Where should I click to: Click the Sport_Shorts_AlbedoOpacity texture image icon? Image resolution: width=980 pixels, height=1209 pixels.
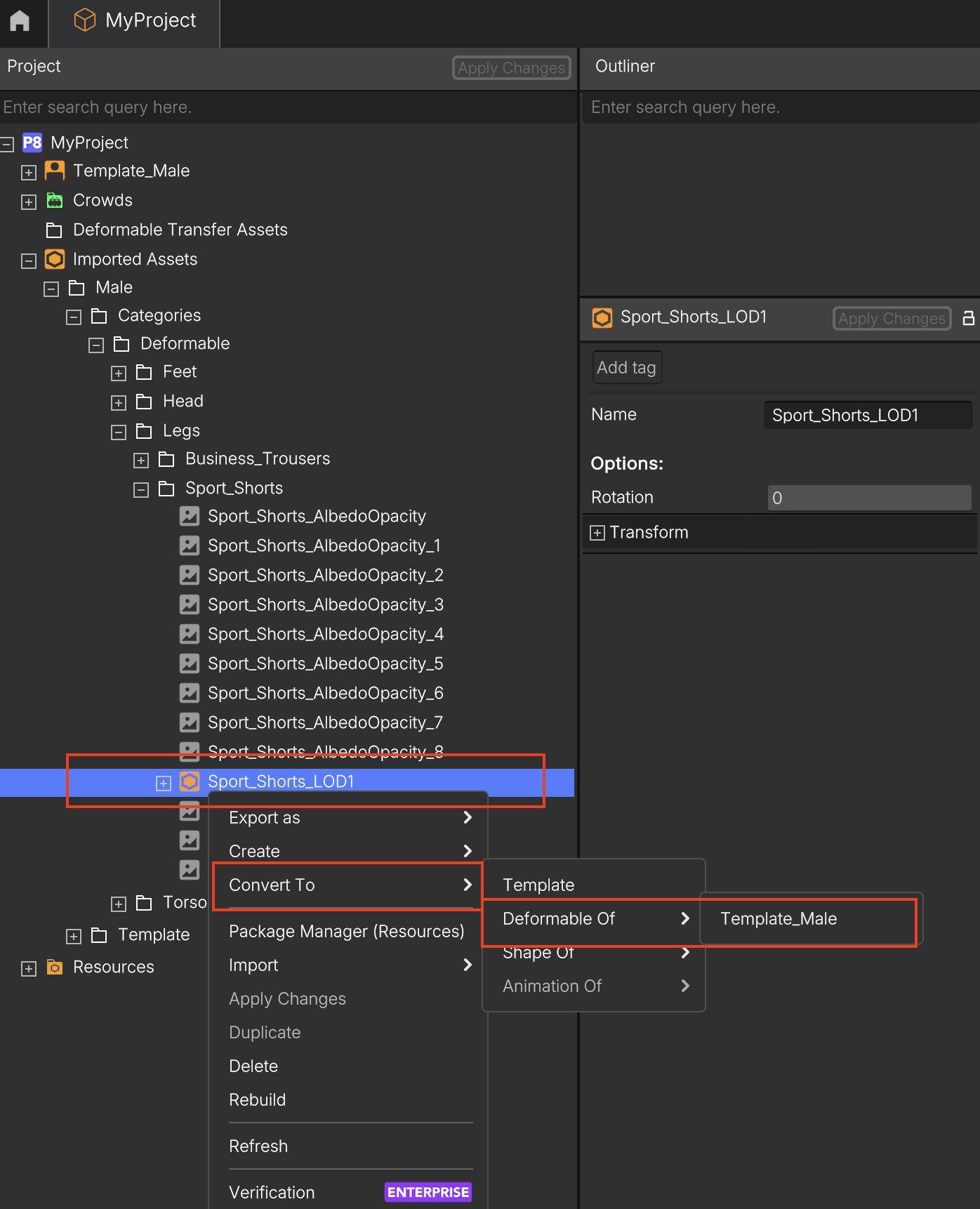pos(190,516)
